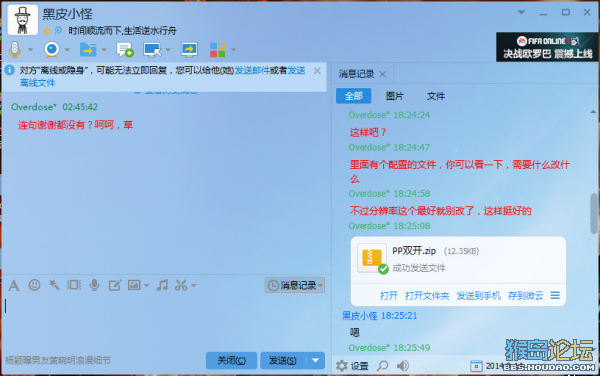600x376 pixels.
Task: Expand the remote desktop dropdown arrow
Action: coord(168,50)
